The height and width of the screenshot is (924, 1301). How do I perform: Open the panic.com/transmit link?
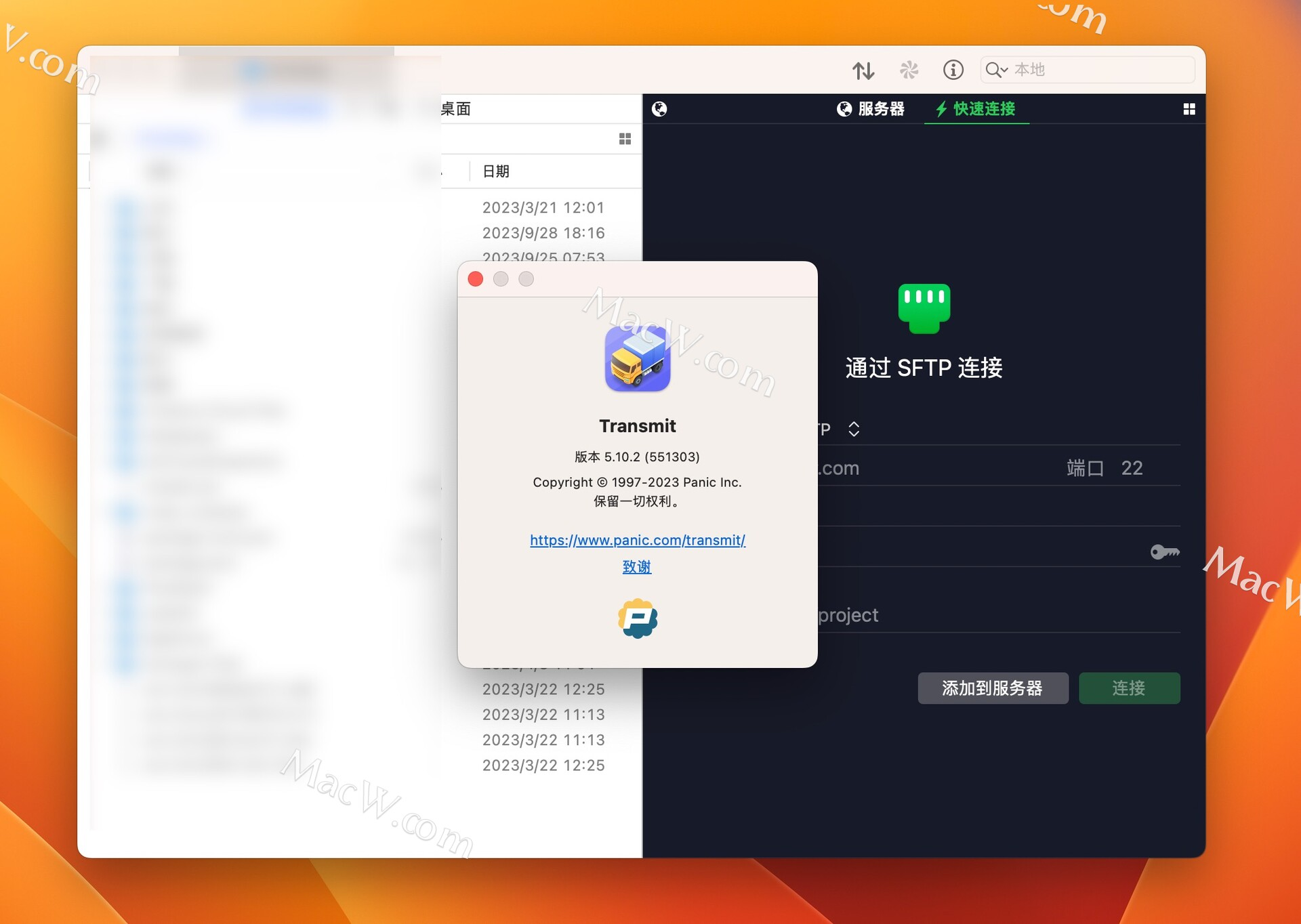click(x=638, y=540)
